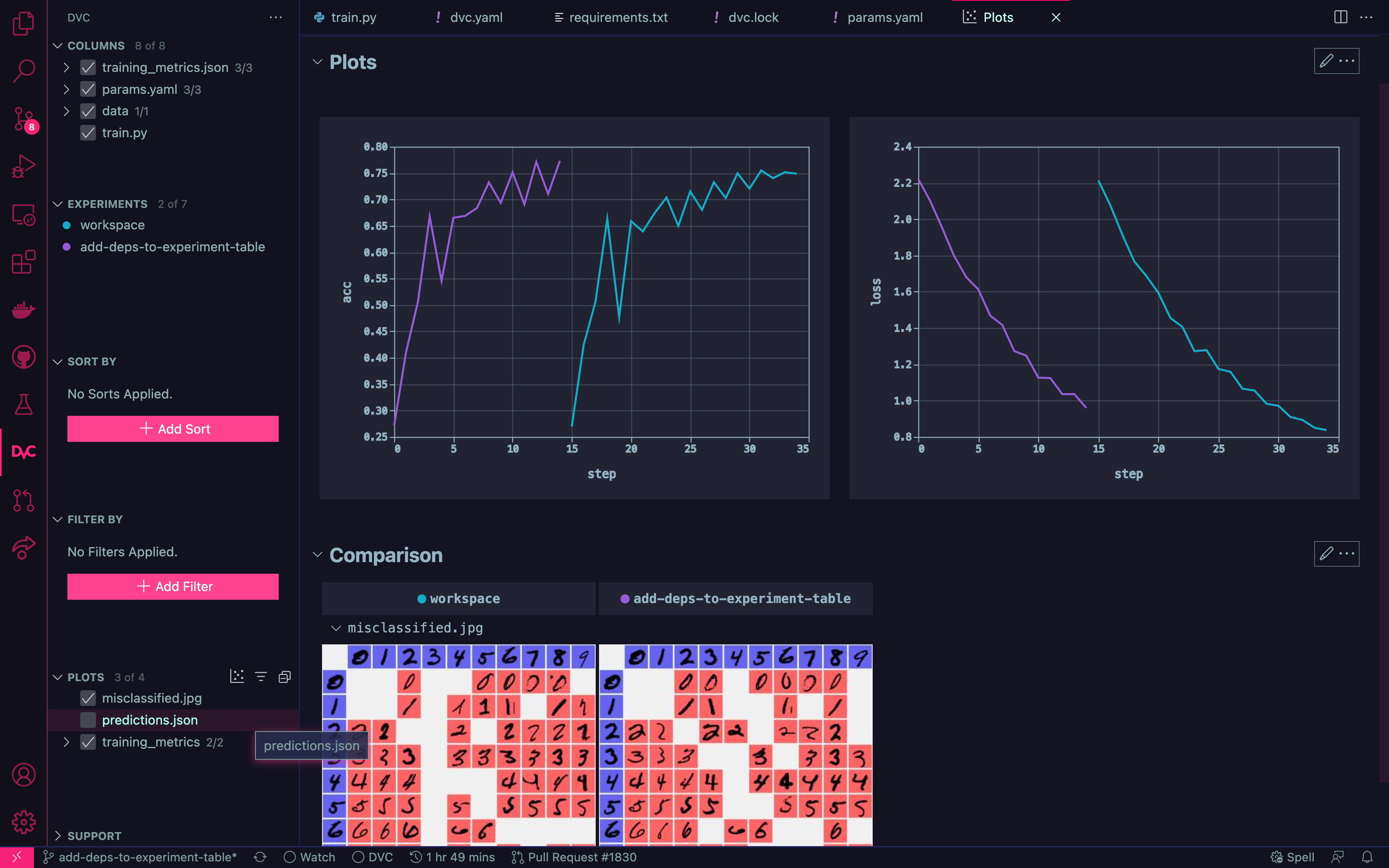This screenshot has height=868, width=1389.
Task: Click the purple add-deps-to-experiment-table color dot
Action: (67, 247)
